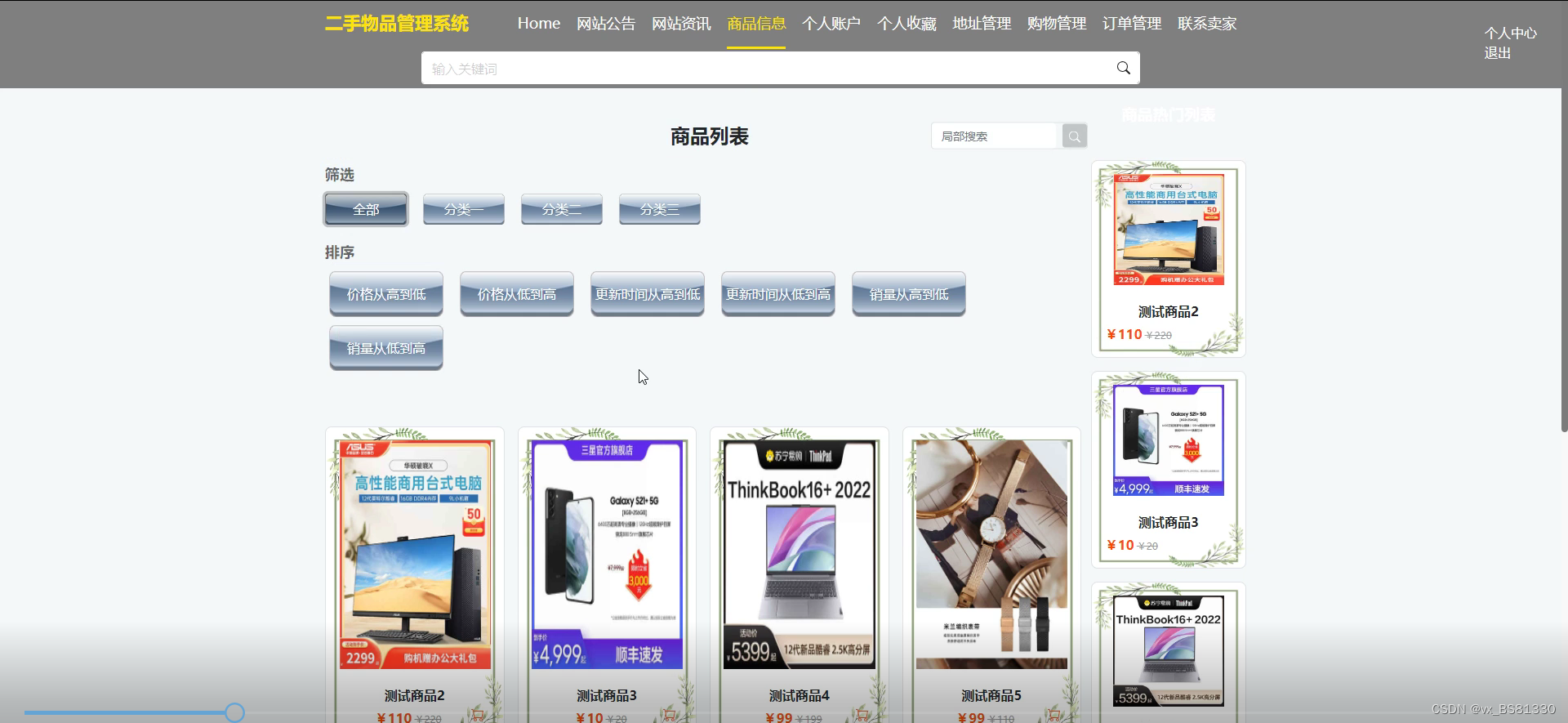Open the 订单管理 menu item
The image size is (1568, 723).
[1132, 24]
